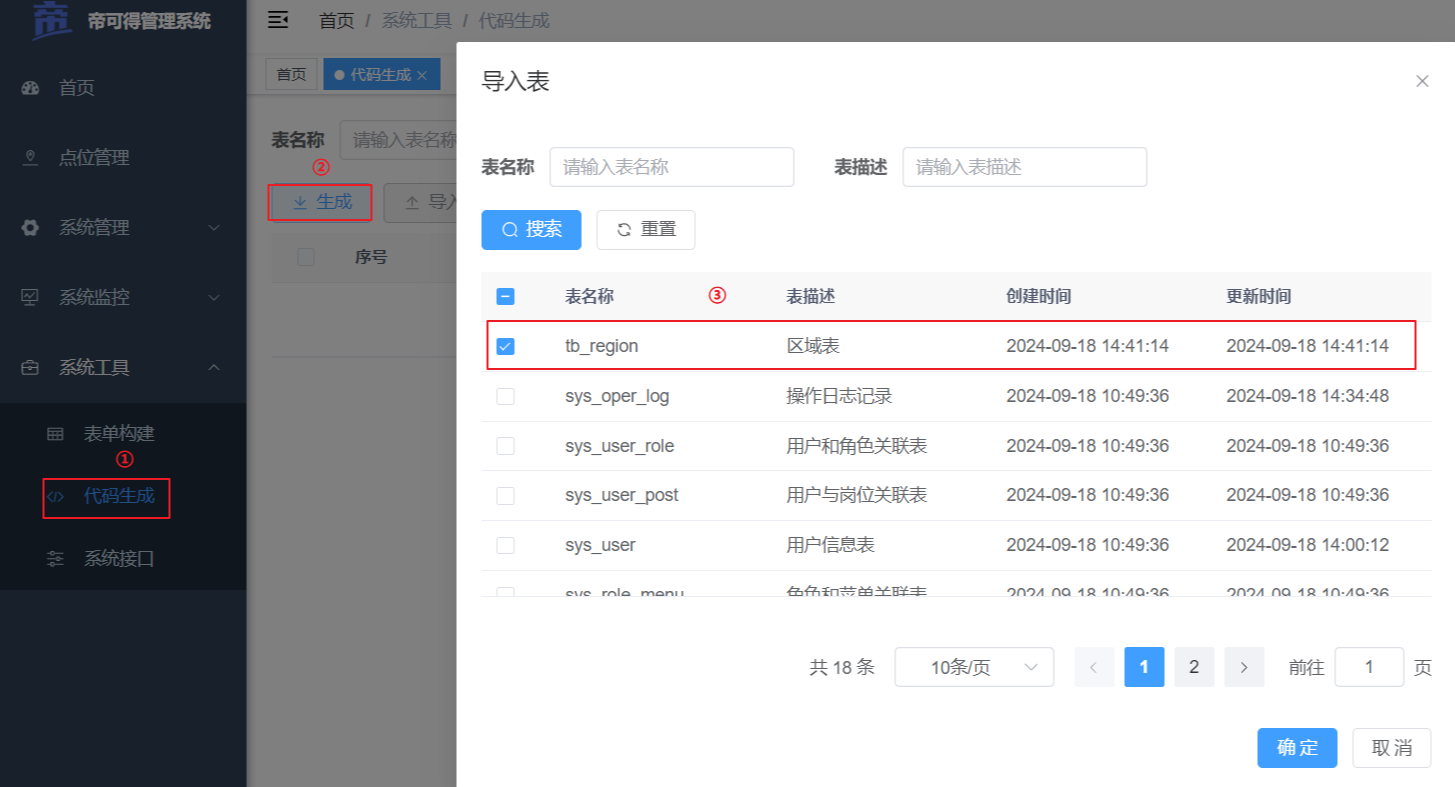The width and height of the screenshot is (1455, 787).
Task: Toggle the select-all checkbox in table header
Action: pyautogui.click(x=506, y=296)
